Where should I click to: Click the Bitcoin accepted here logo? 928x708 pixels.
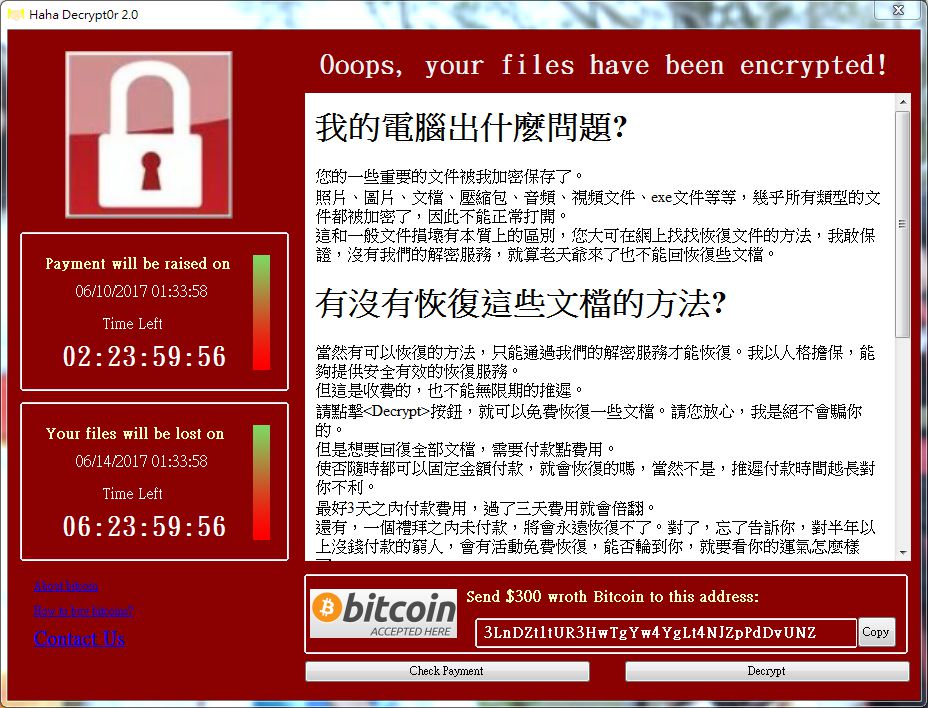384,614
